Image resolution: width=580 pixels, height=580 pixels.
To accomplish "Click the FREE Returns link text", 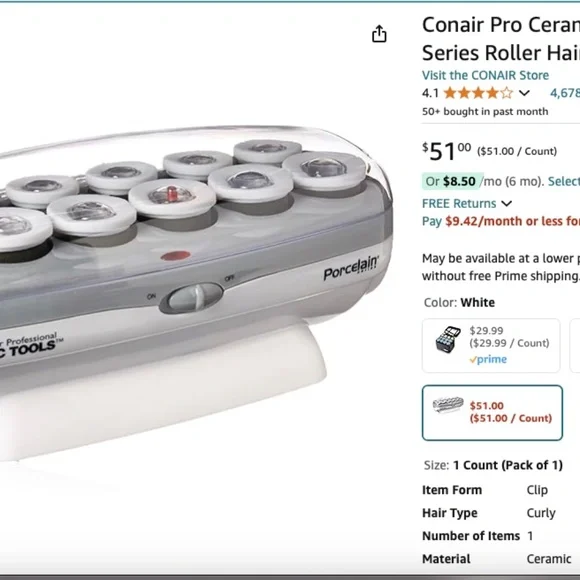I will point(459,203).
